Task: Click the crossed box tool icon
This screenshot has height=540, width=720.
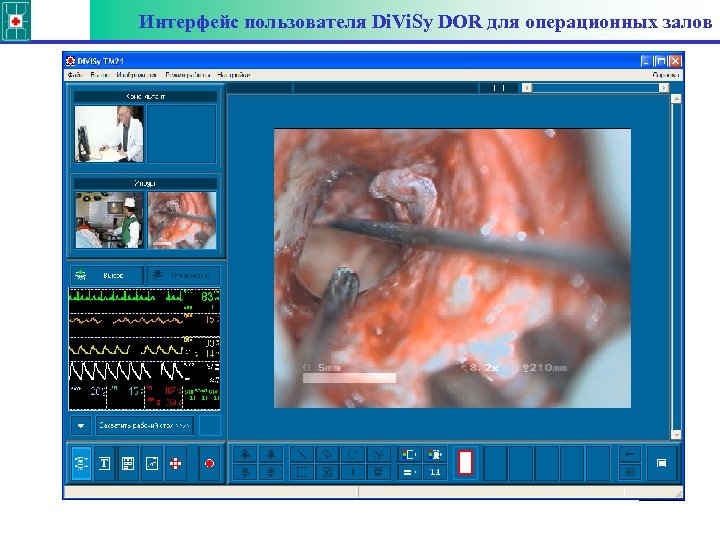Action: click(327, 472)
